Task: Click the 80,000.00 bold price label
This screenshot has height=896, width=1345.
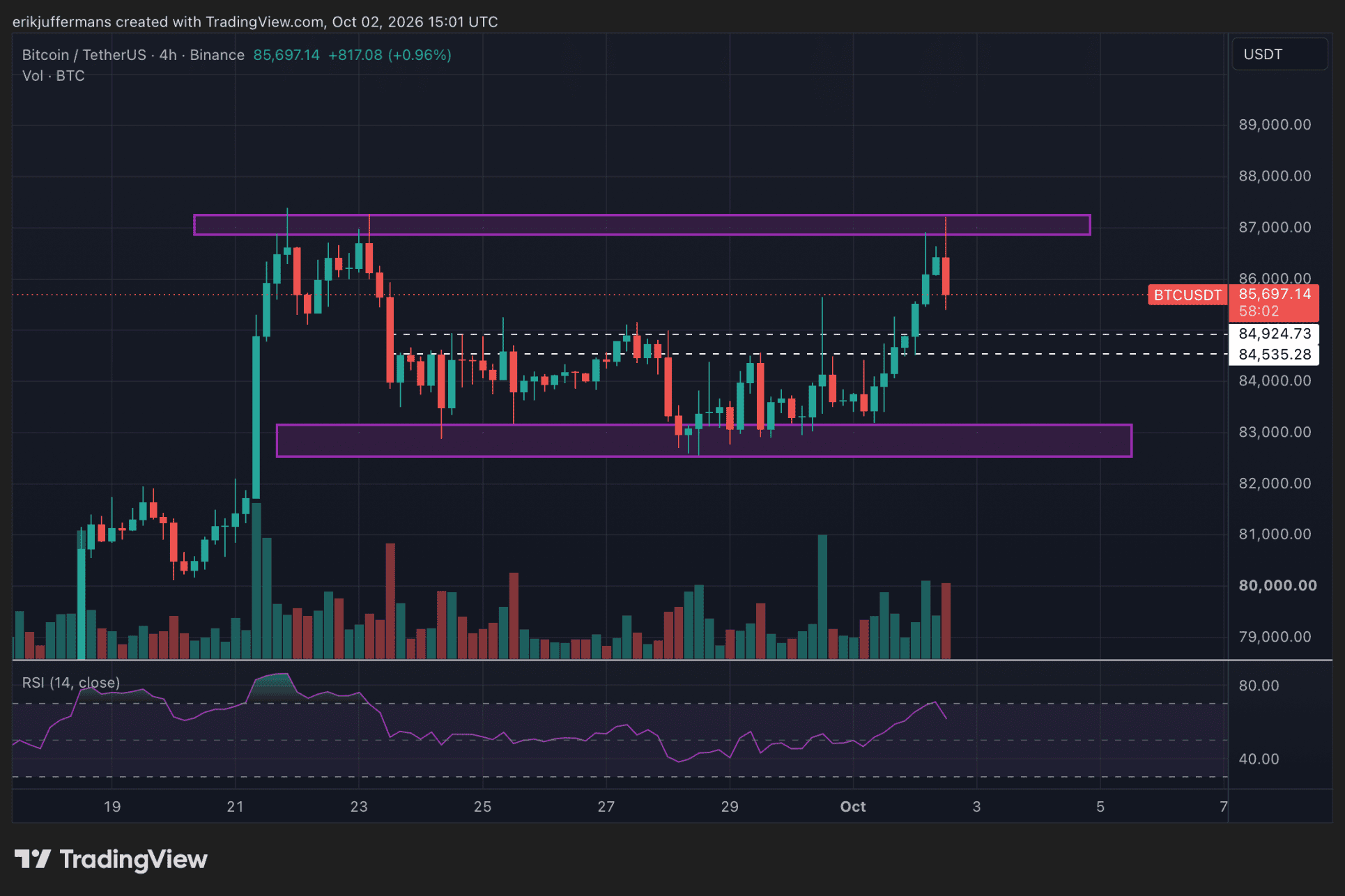Action: [1277, 585]
